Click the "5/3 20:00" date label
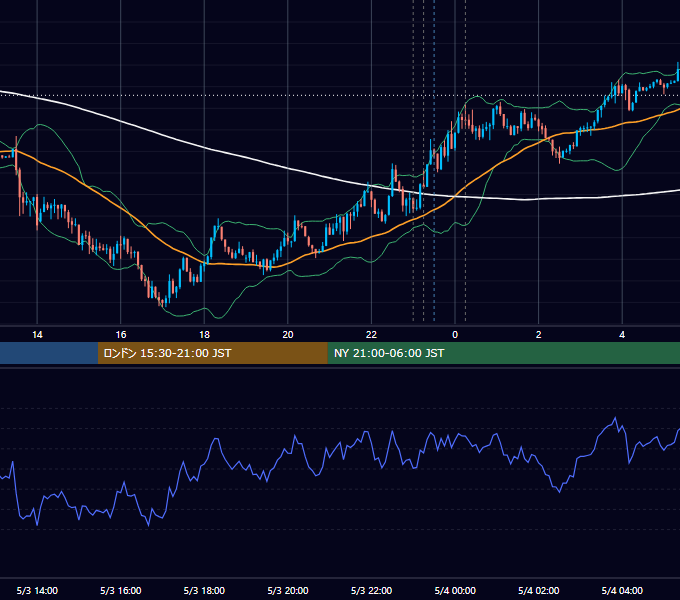The height and width of the screenshot is (600, 680). tap(288, 591)
